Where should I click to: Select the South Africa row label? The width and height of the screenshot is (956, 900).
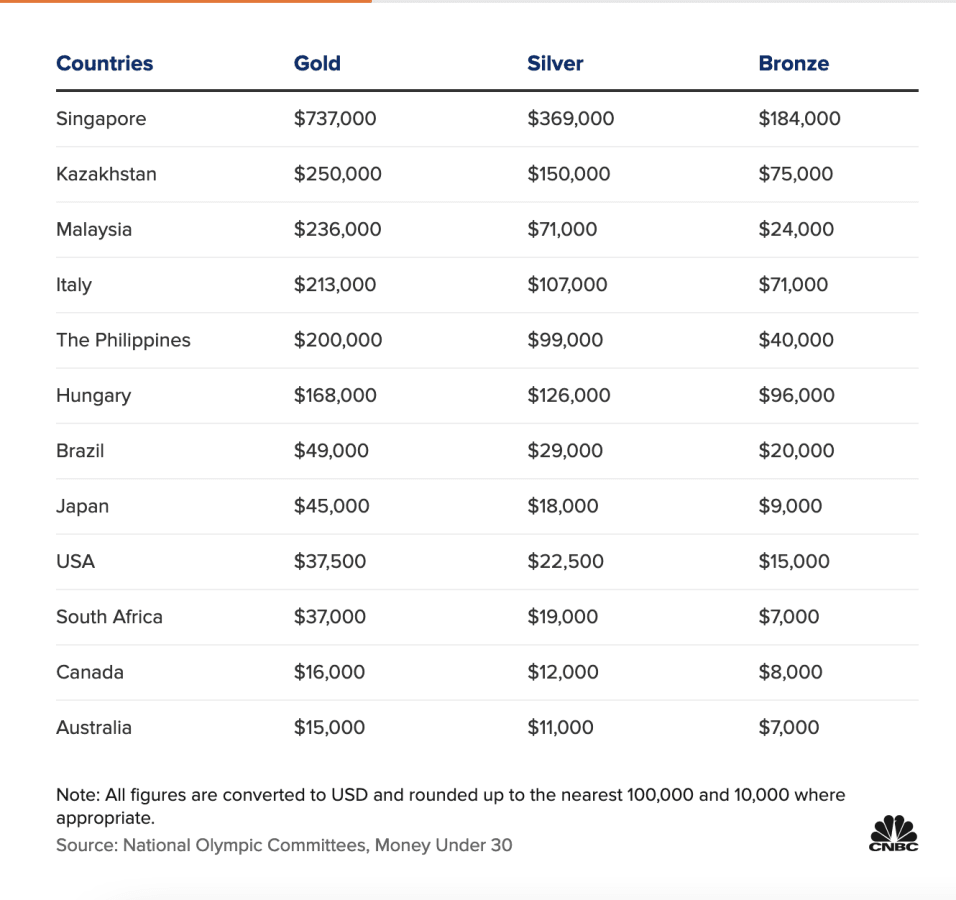(x=109, y=617)
